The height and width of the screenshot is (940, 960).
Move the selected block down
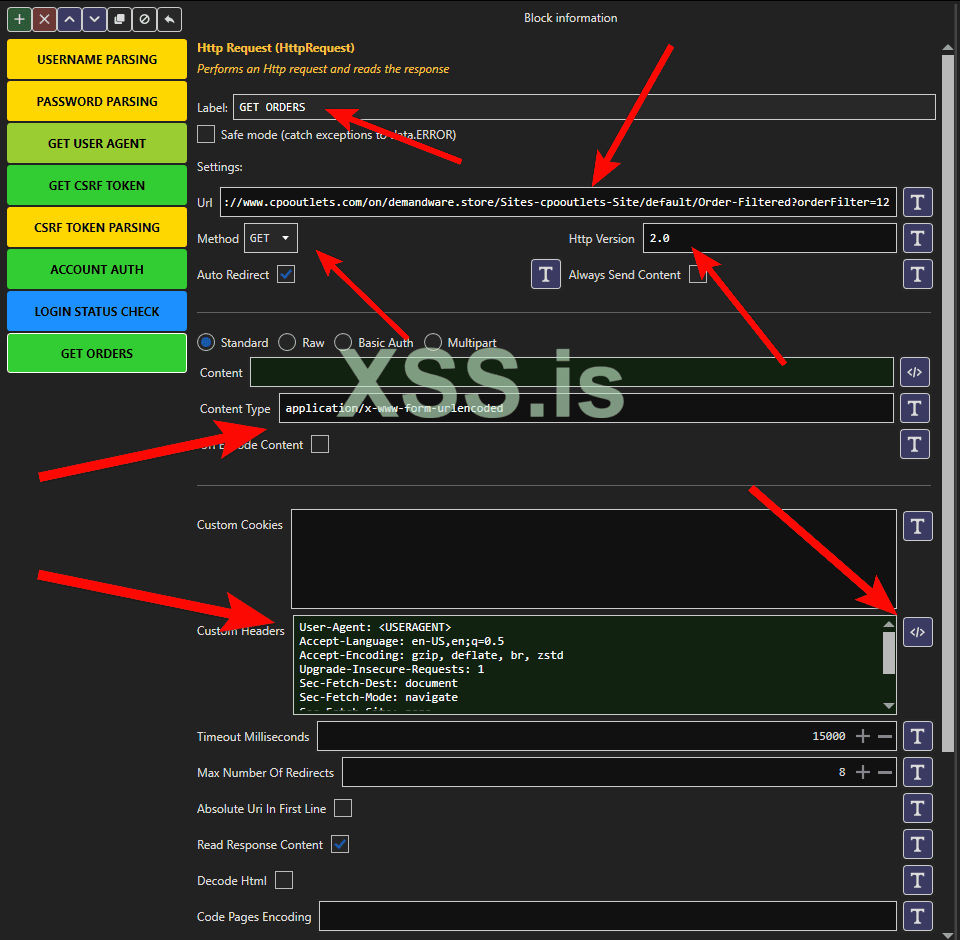(94, 20)
